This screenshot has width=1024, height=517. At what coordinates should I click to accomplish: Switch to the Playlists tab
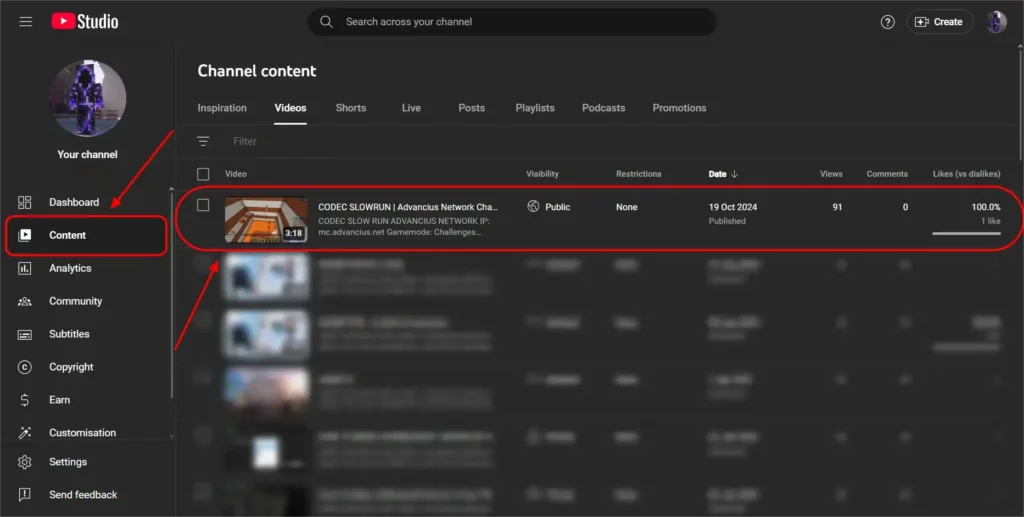pos(535,108)
